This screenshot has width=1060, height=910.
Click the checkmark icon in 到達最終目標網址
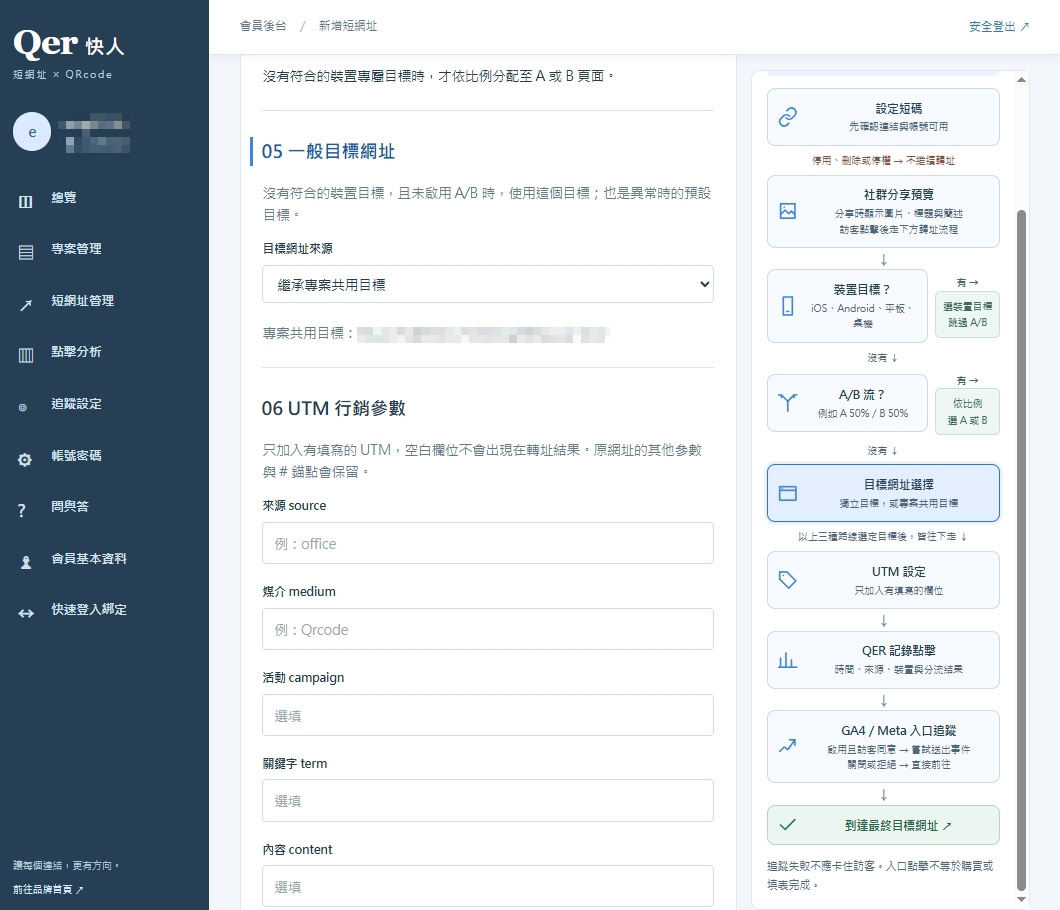tap(788, 825)
